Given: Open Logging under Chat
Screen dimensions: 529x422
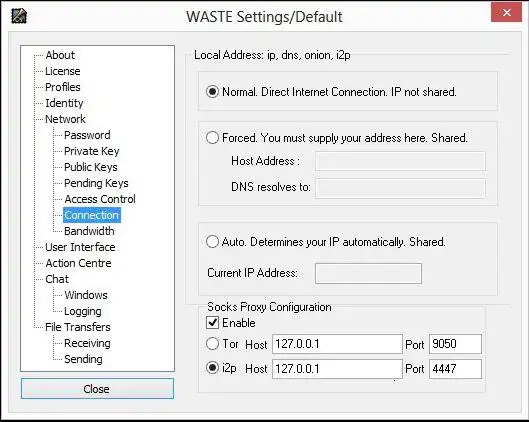Looking at the screenshot, I should point(83,311).
